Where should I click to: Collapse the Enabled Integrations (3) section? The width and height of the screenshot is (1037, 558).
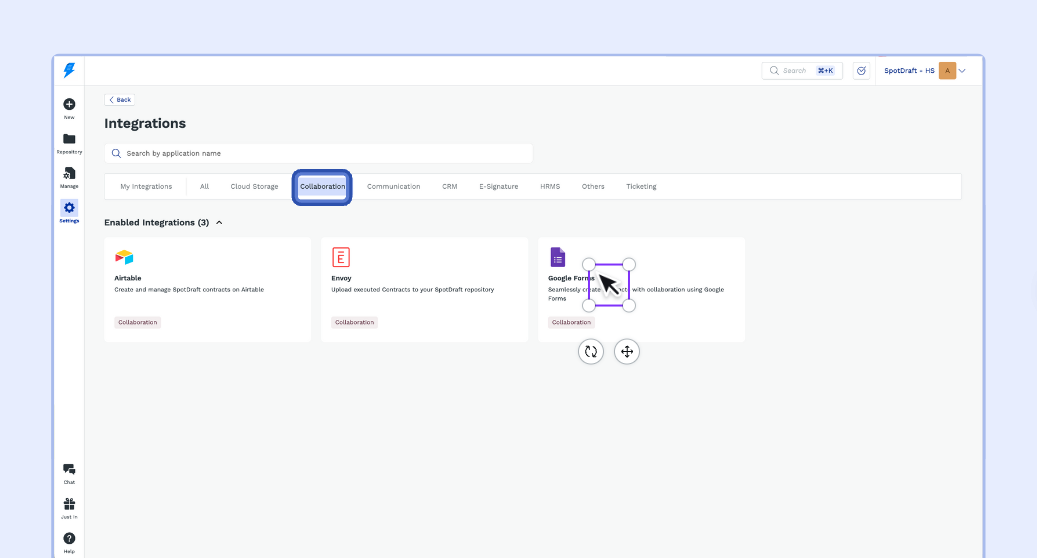point(219,223)
